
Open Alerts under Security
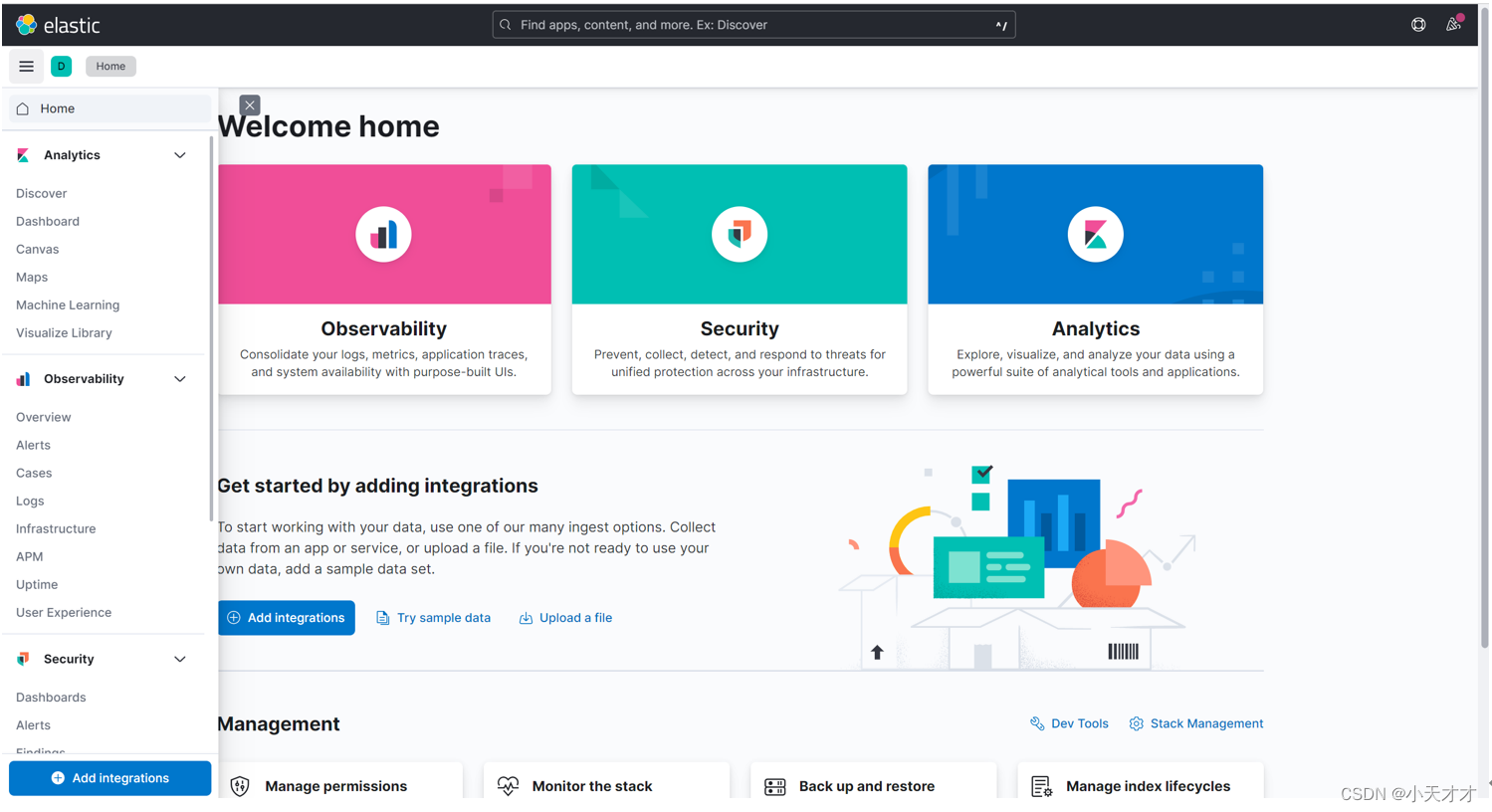33,725
